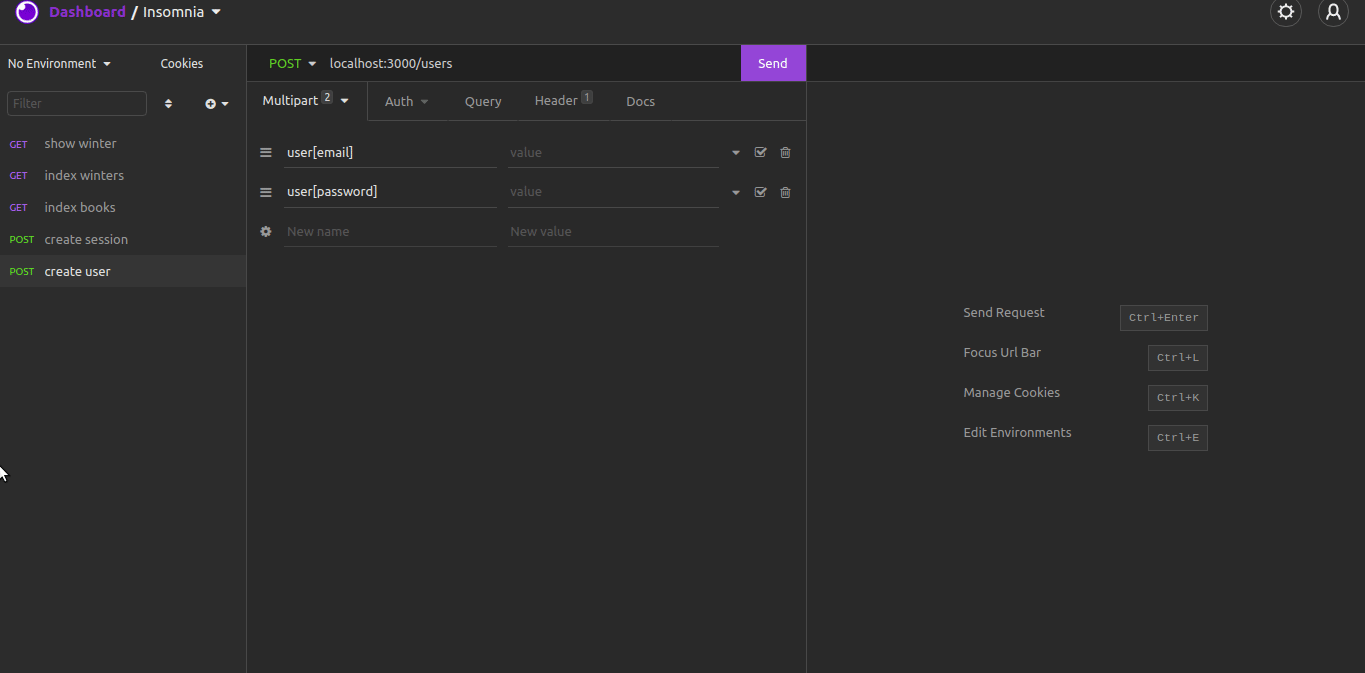Click the Focus Url Bar label
Screen dimensions: 1365x673
[1002, 353]
